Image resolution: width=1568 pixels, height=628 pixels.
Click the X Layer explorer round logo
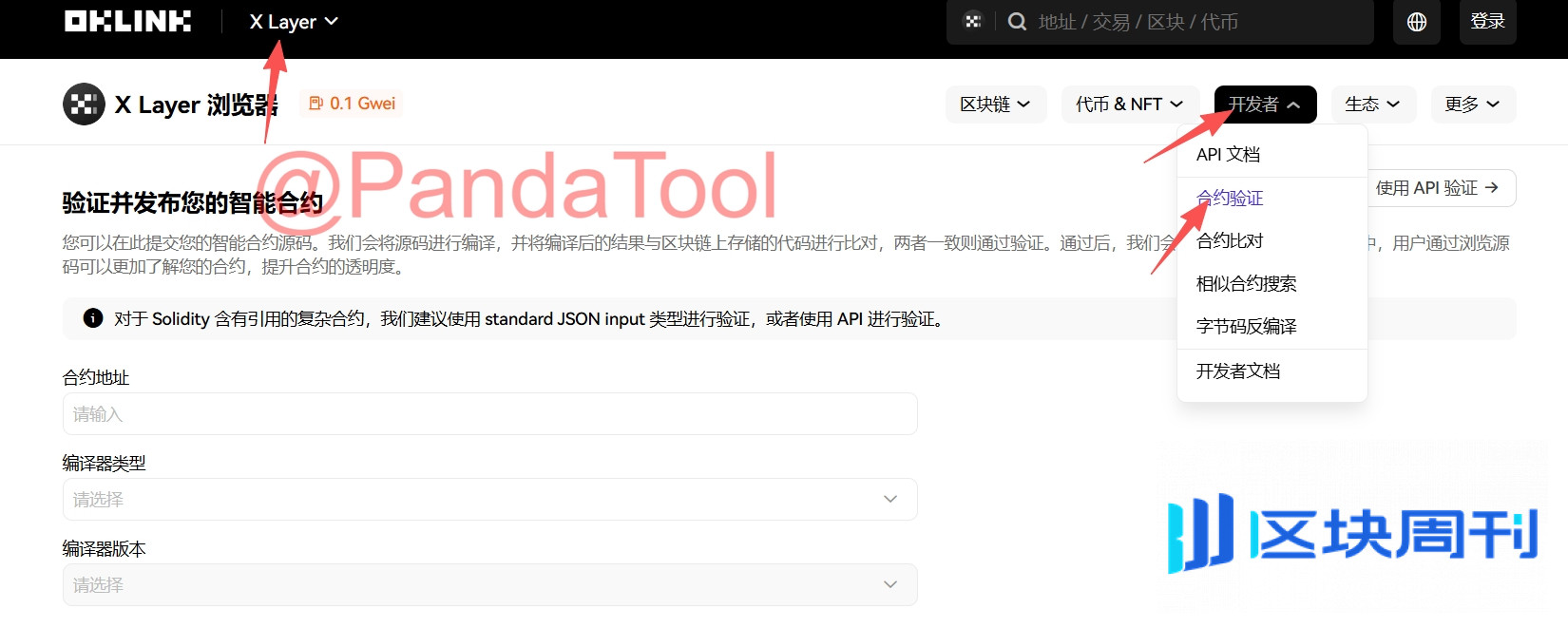[x=84, y=104]
